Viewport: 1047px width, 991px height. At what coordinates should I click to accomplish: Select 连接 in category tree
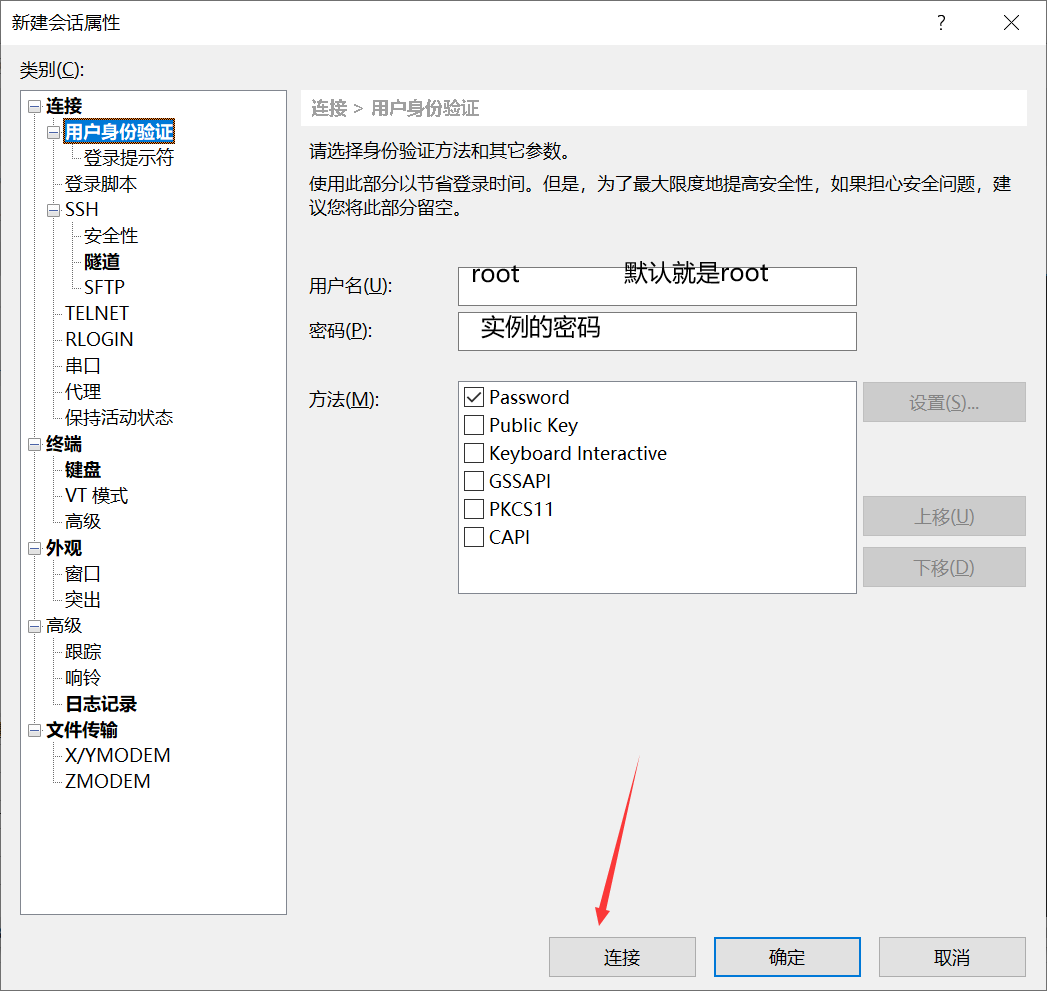coord(64,106)
